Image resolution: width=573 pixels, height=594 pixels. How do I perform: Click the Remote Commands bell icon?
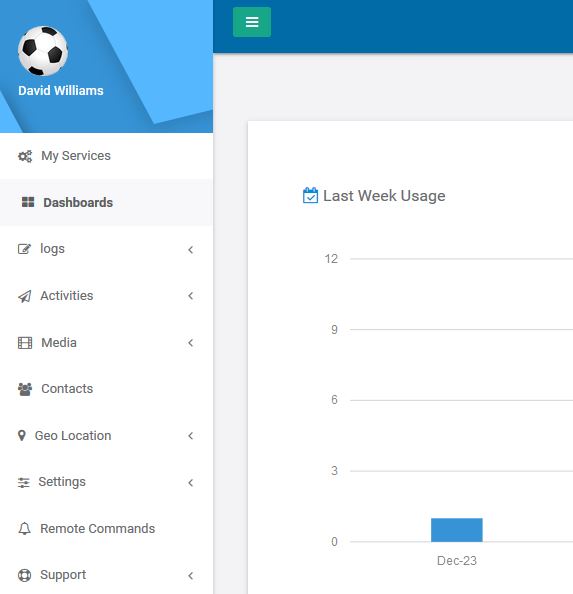pyautogui.click(x=25, y=528)
